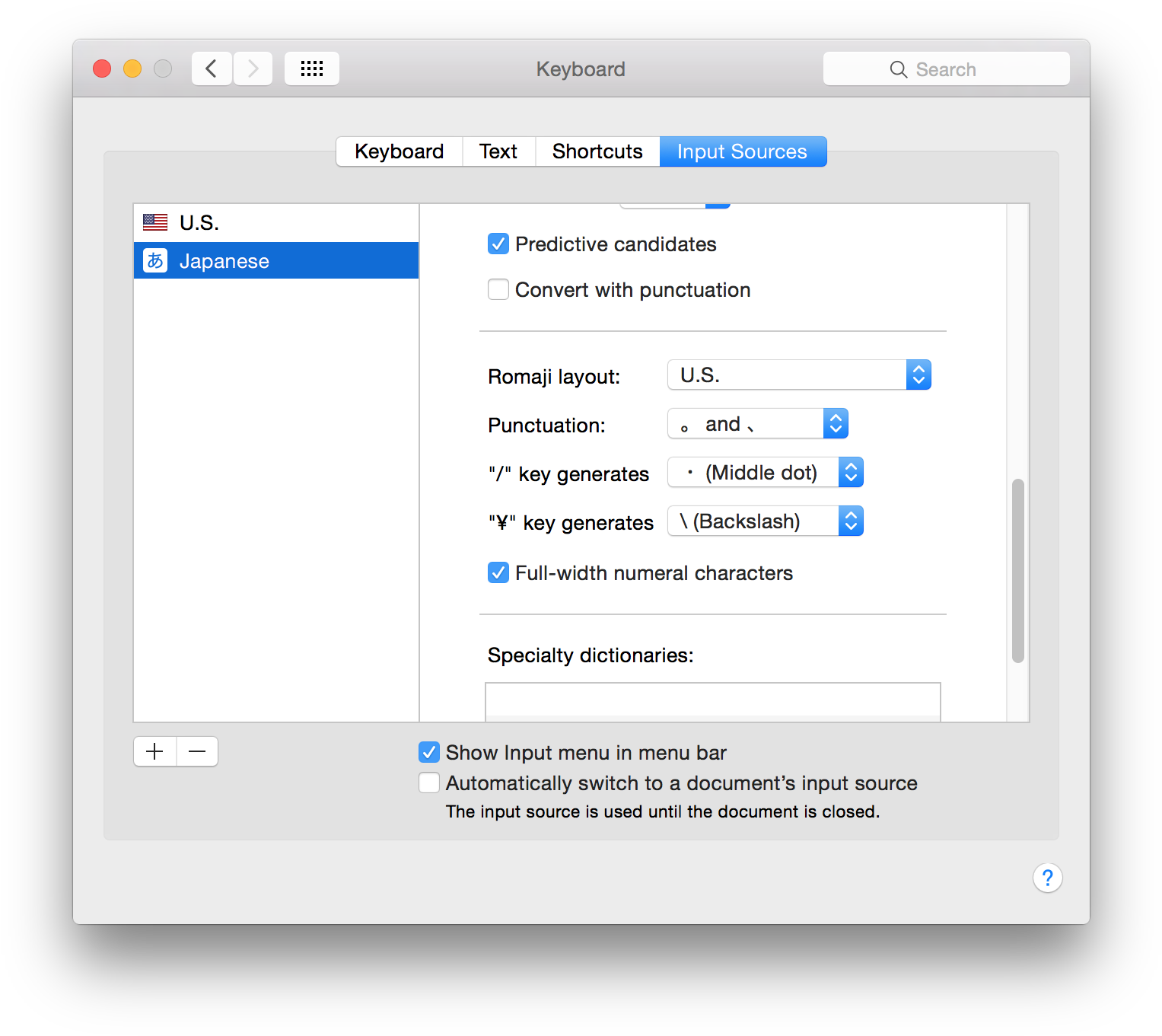Open the Romaji layout dropdown

pyautogui.click(x=918, y=375)
